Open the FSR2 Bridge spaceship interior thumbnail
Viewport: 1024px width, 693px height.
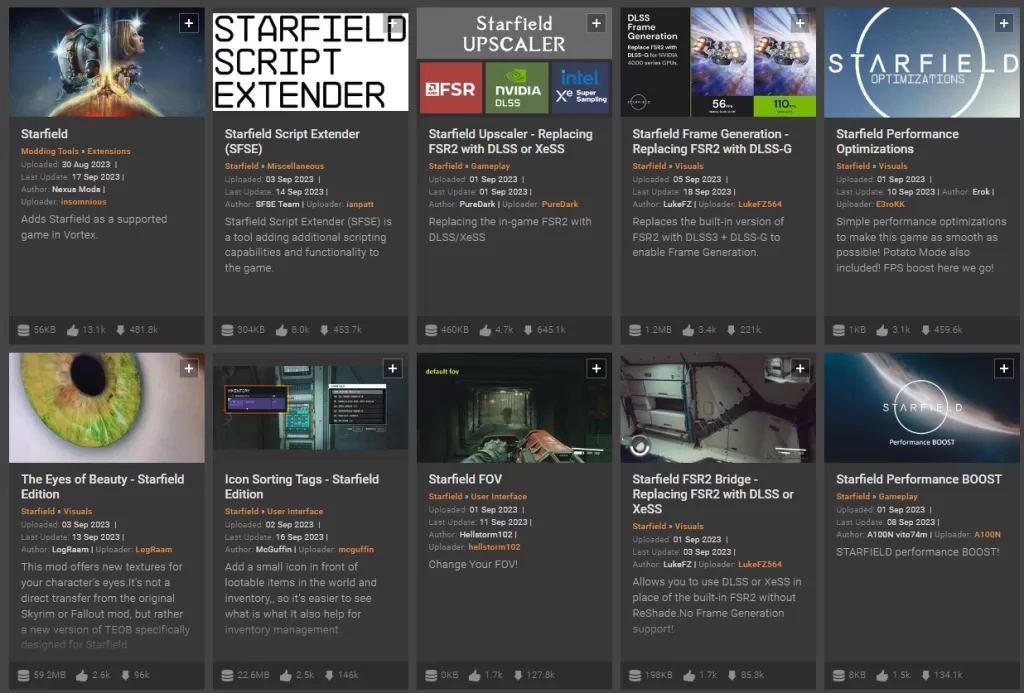[x=718, y=408]
